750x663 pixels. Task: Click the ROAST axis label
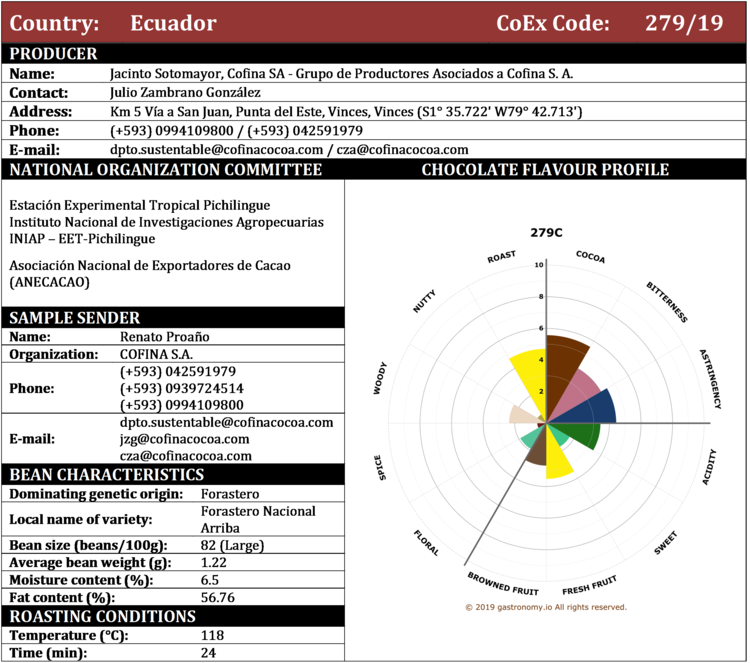click(x=501, y=257)
